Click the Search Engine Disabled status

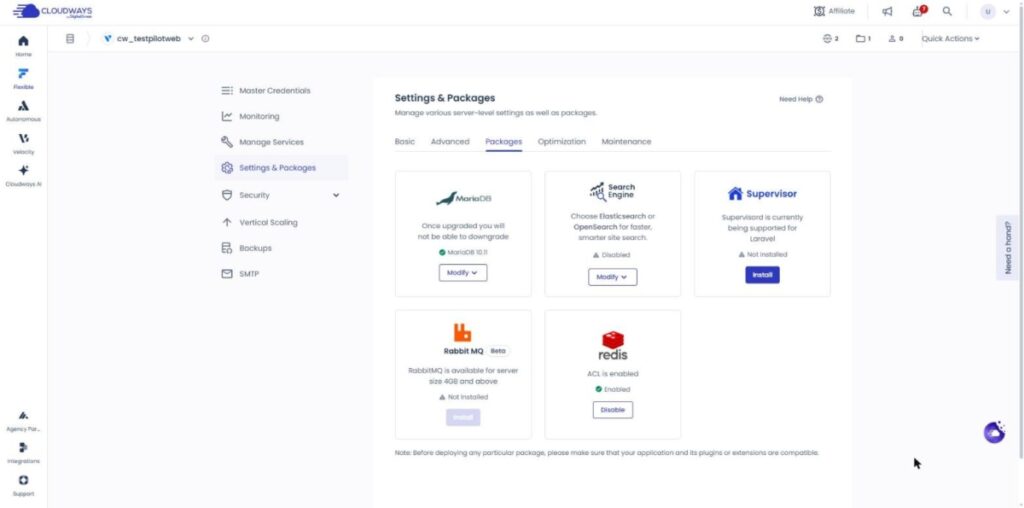click(x=616, y=255)
